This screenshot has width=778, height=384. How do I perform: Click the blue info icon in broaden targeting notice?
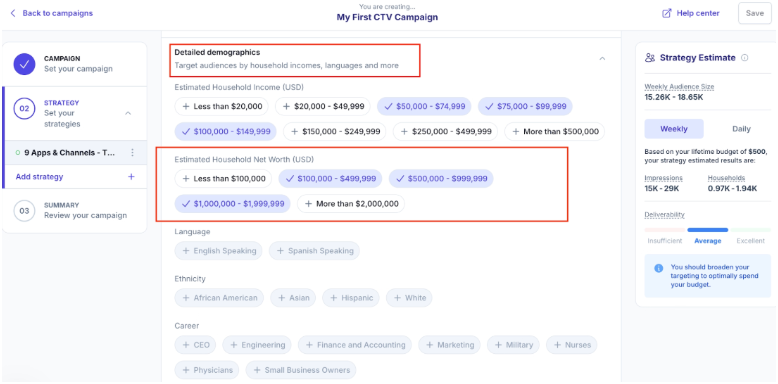pyautogui.click(x=659, y=268)
